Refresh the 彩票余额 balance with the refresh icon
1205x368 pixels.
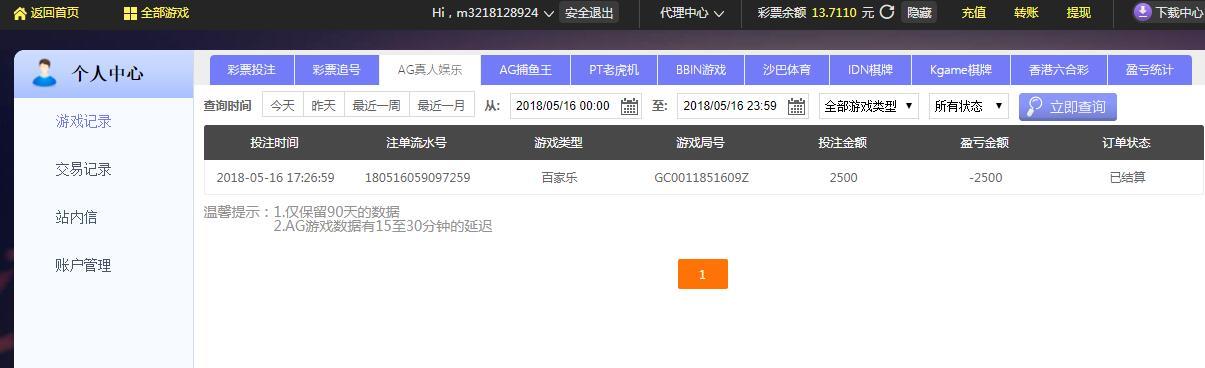point(887,12)
